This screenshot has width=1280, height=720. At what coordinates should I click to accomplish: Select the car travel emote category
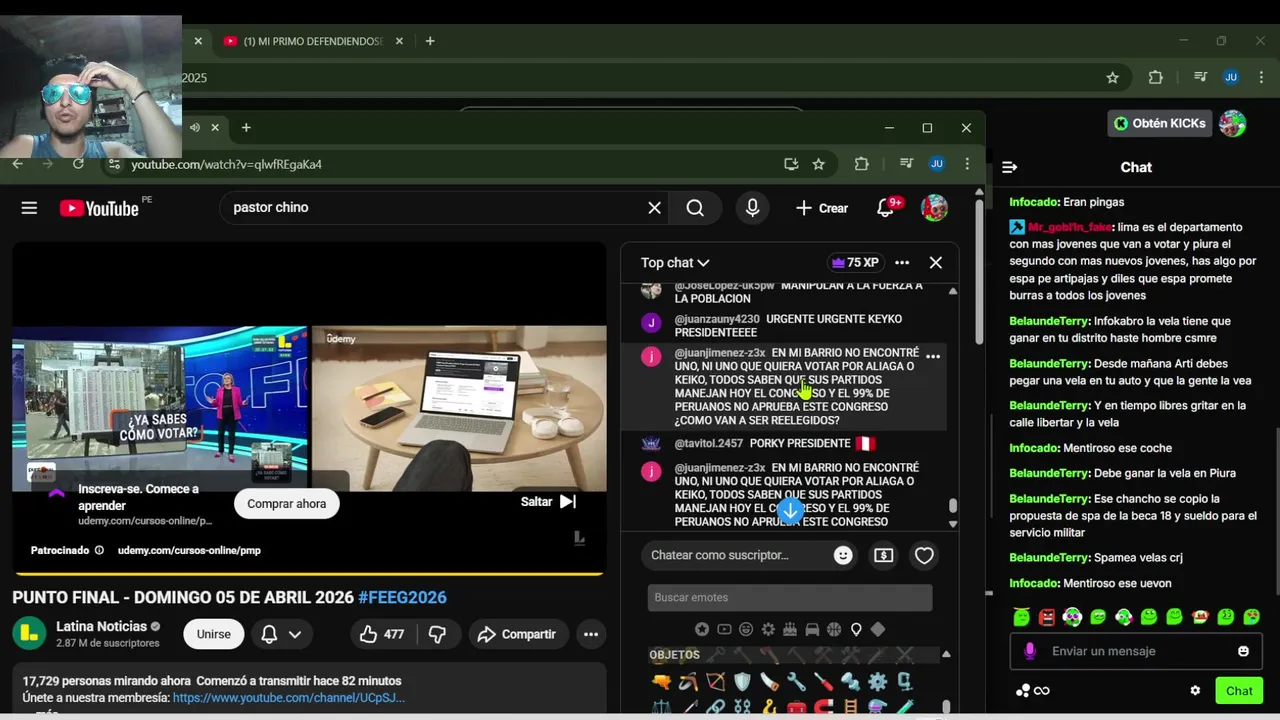pyautogui.click(x=812, y=629)
